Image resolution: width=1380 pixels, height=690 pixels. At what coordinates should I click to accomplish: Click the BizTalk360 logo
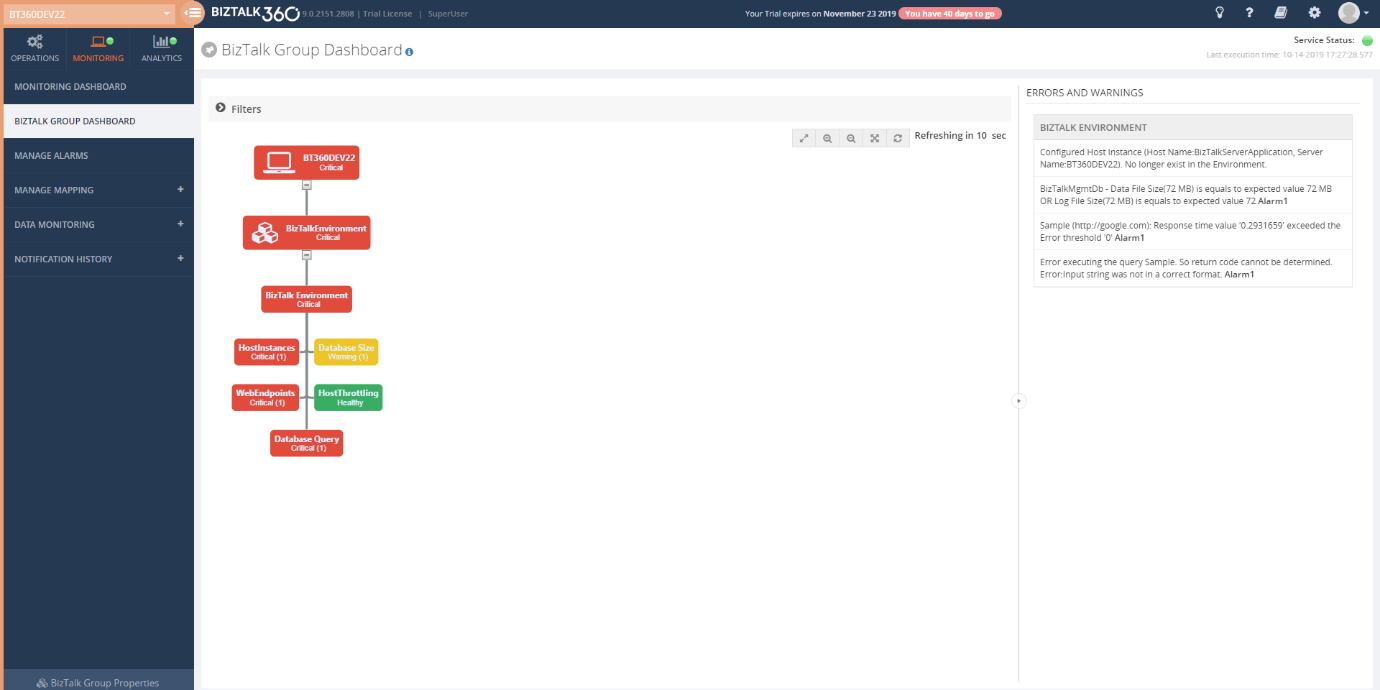coord(254,13)
